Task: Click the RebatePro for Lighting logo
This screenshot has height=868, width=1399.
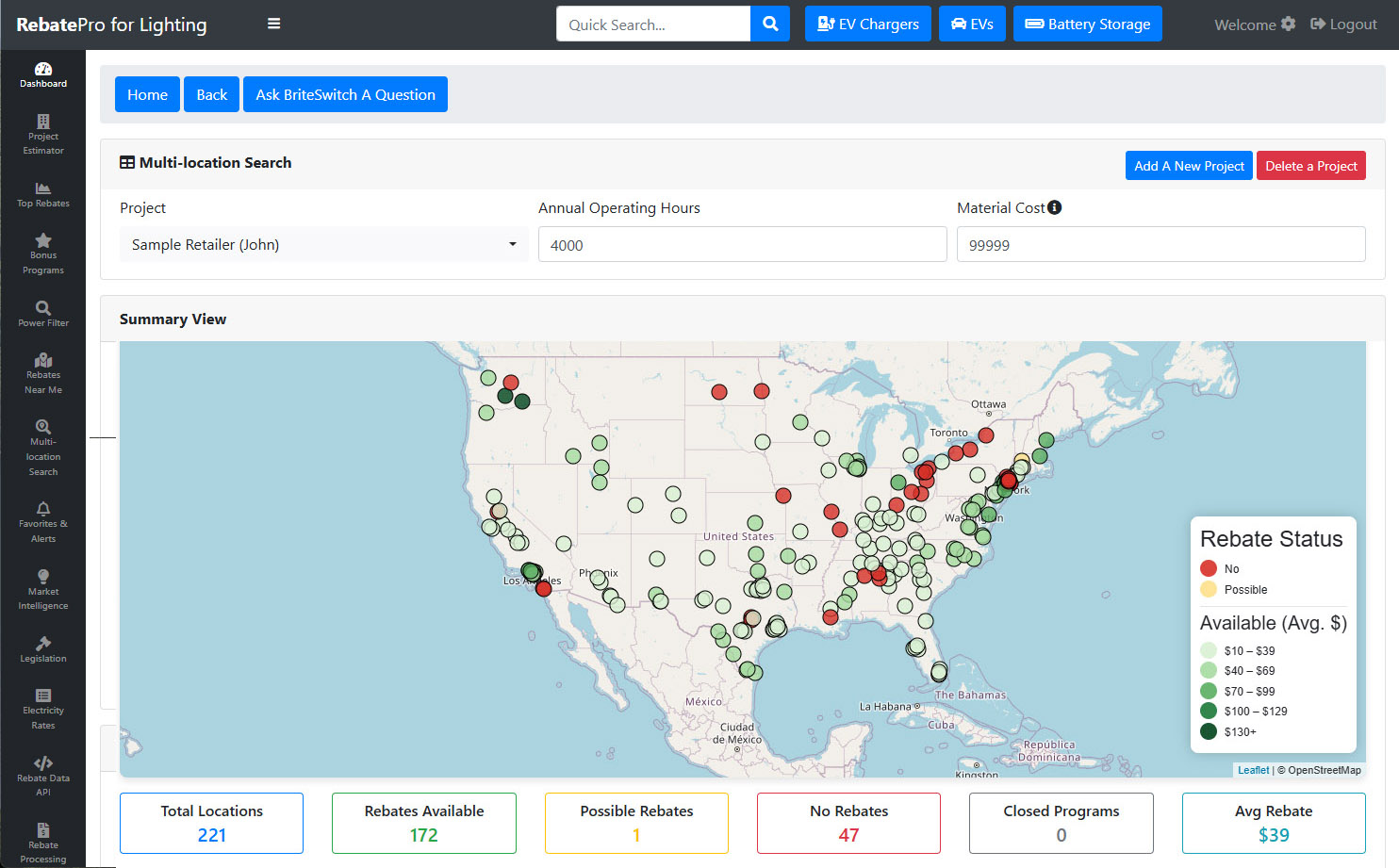Action: coord(111,25)
